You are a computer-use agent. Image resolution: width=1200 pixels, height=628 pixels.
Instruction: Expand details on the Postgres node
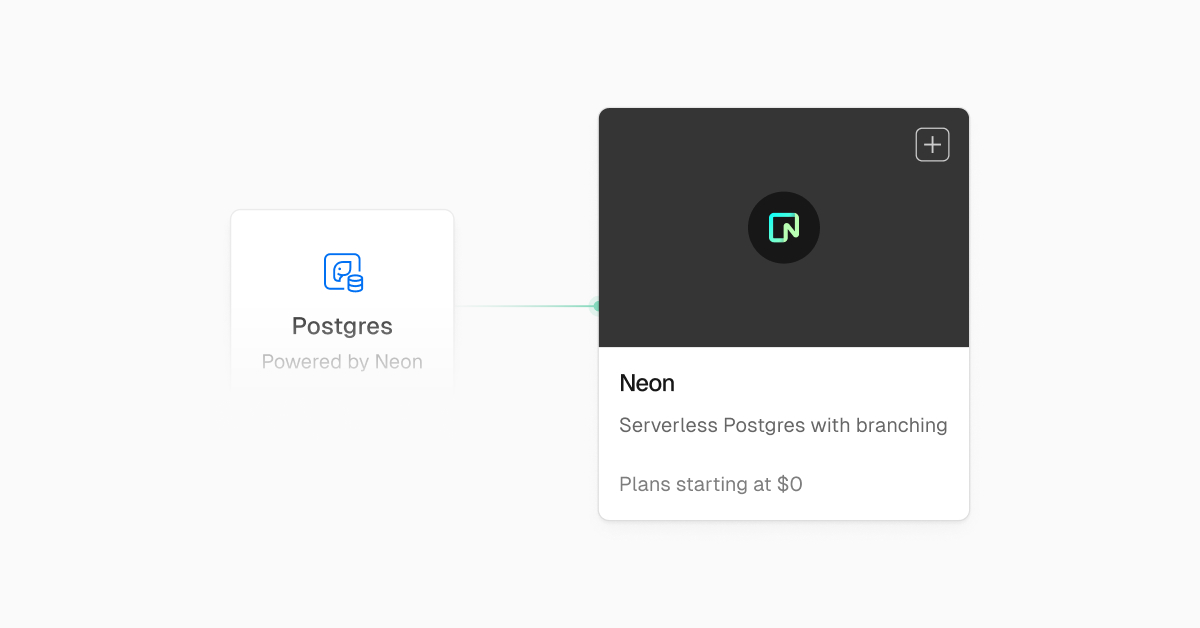[342, 300]
